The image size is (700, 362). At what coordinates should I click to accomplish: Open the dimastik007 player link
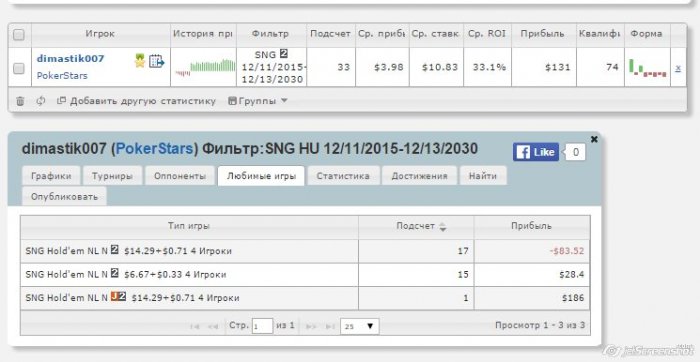pyautogui.click(x=71, y=58)
